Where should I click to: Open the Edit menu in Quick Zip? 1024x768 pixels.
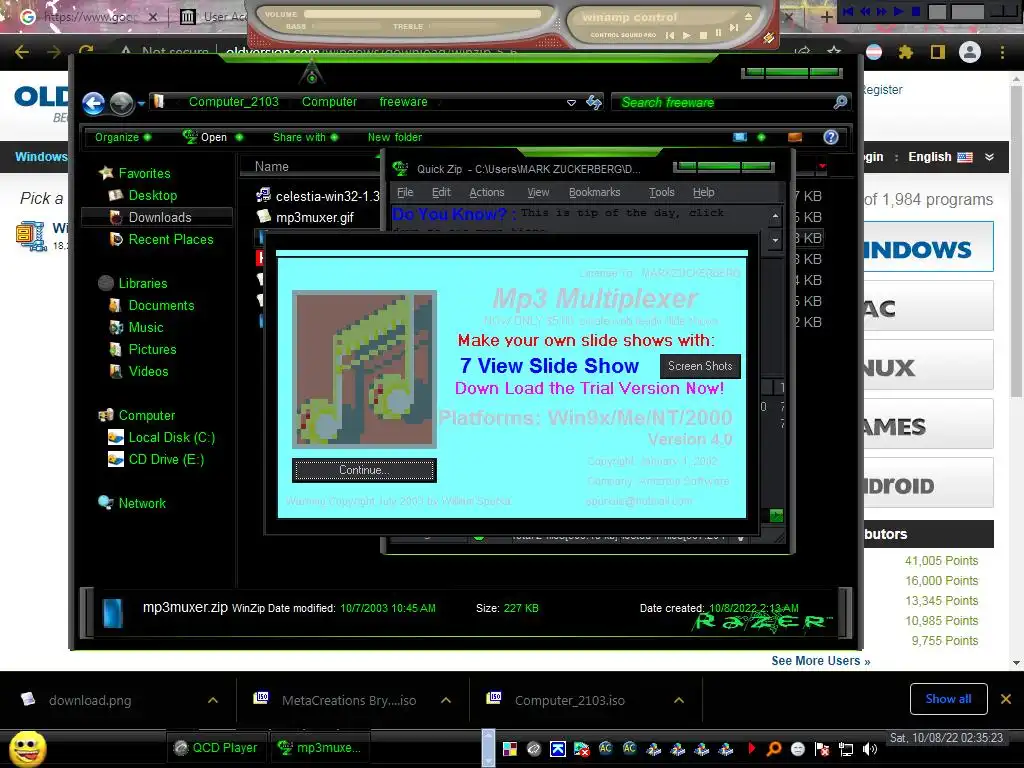441,192
